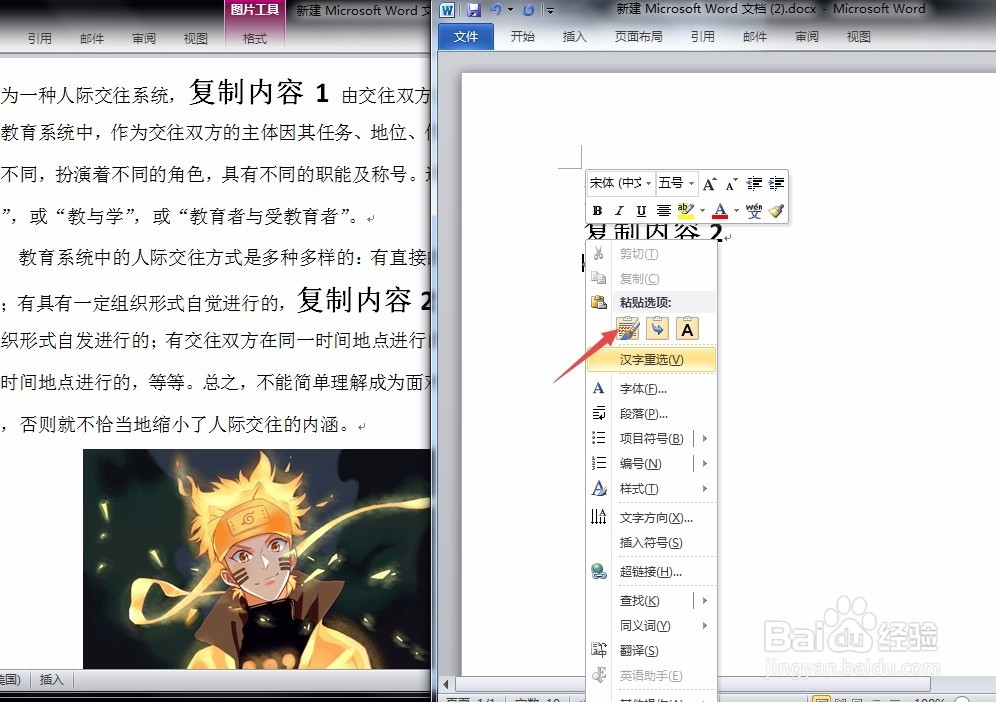996x702 pixels.
Task: Open the 五号 font size dropdown
Action: 691,184
